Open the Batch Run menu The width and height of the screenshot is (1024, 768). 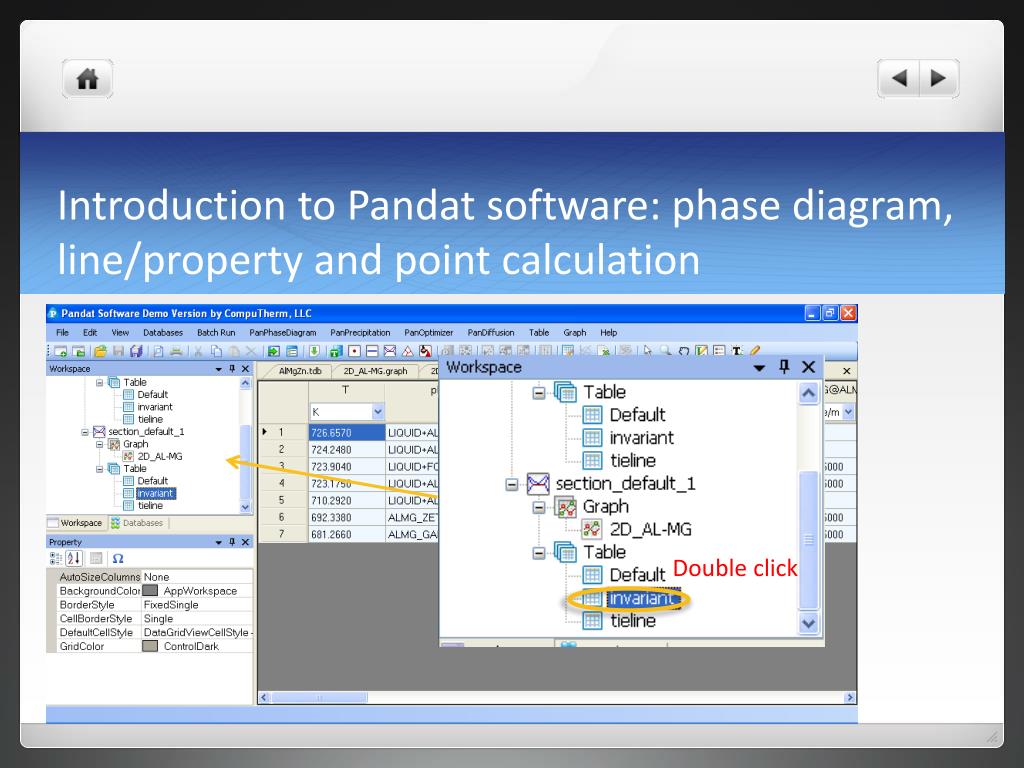click(x=216, y=332)
